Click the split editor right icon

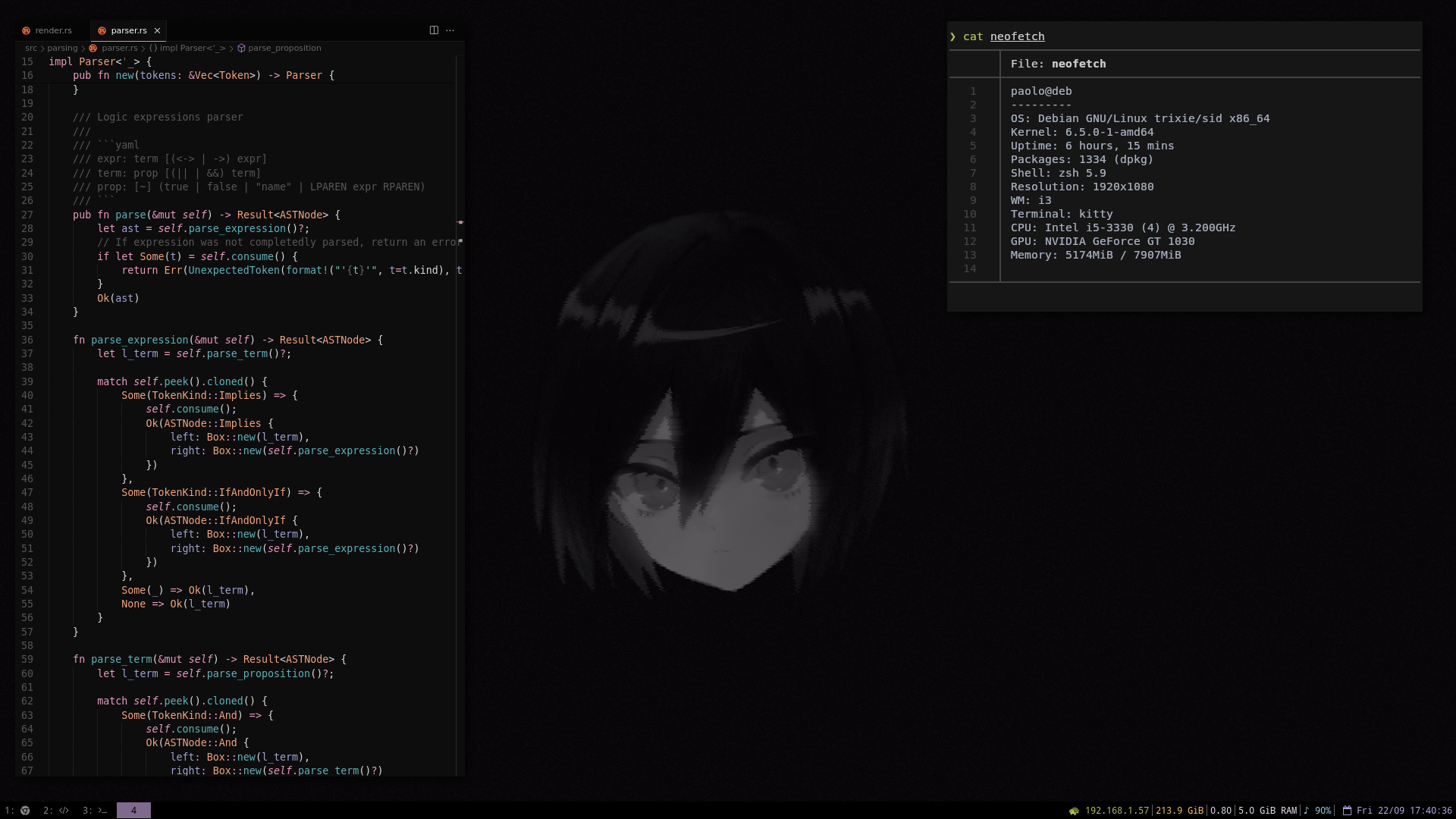click(x=434, y=30)
